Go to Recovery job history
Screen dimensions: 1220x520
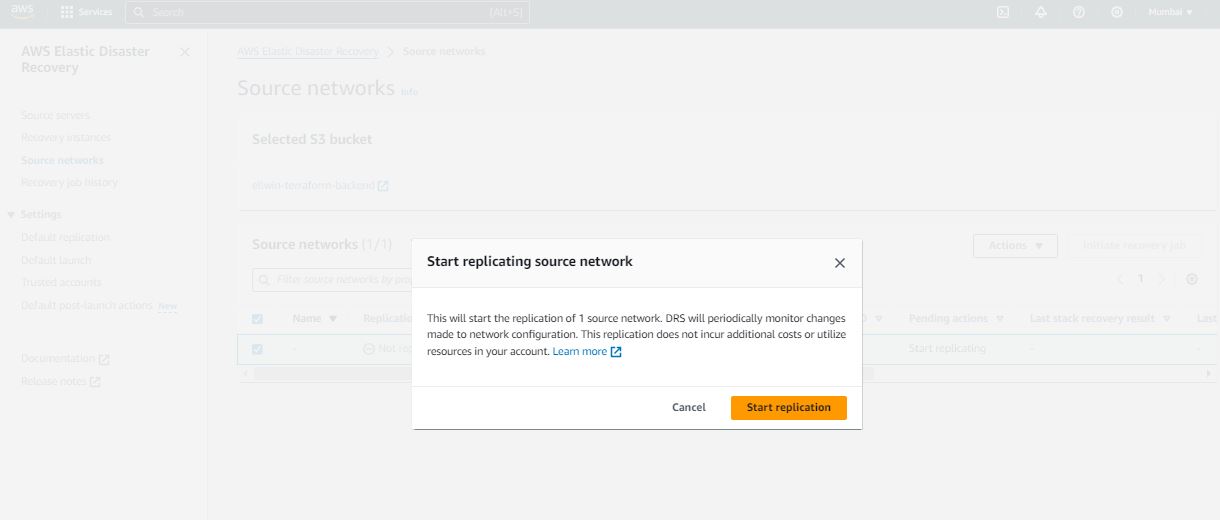coord(69,183)
